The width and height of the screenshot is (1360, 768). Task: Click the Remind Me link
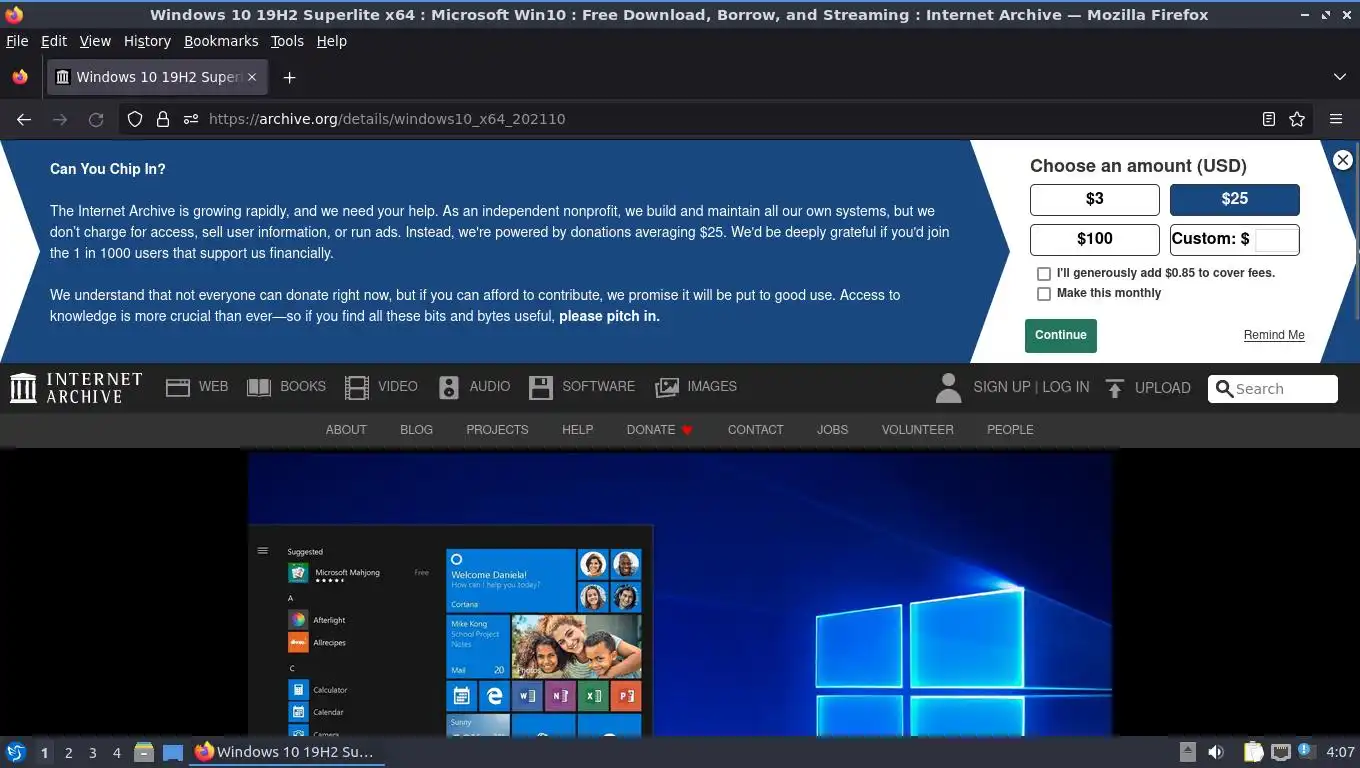click(x=1274, y=335)
